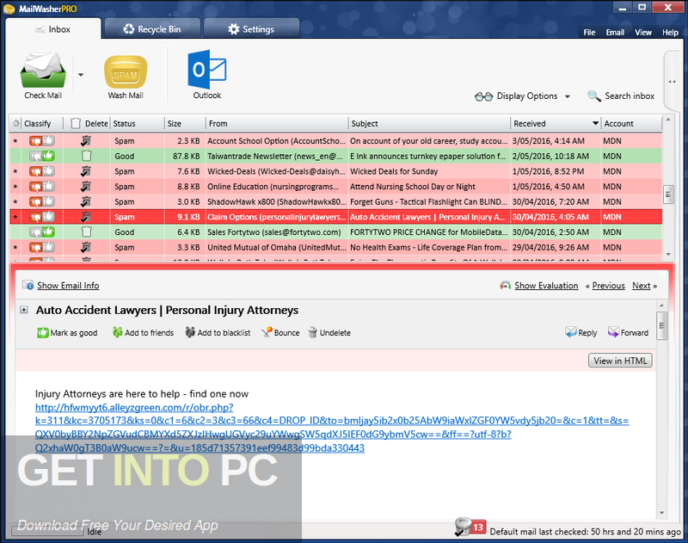
Task: Sort by the Subject column header
Action: click(x=429, y=124)
